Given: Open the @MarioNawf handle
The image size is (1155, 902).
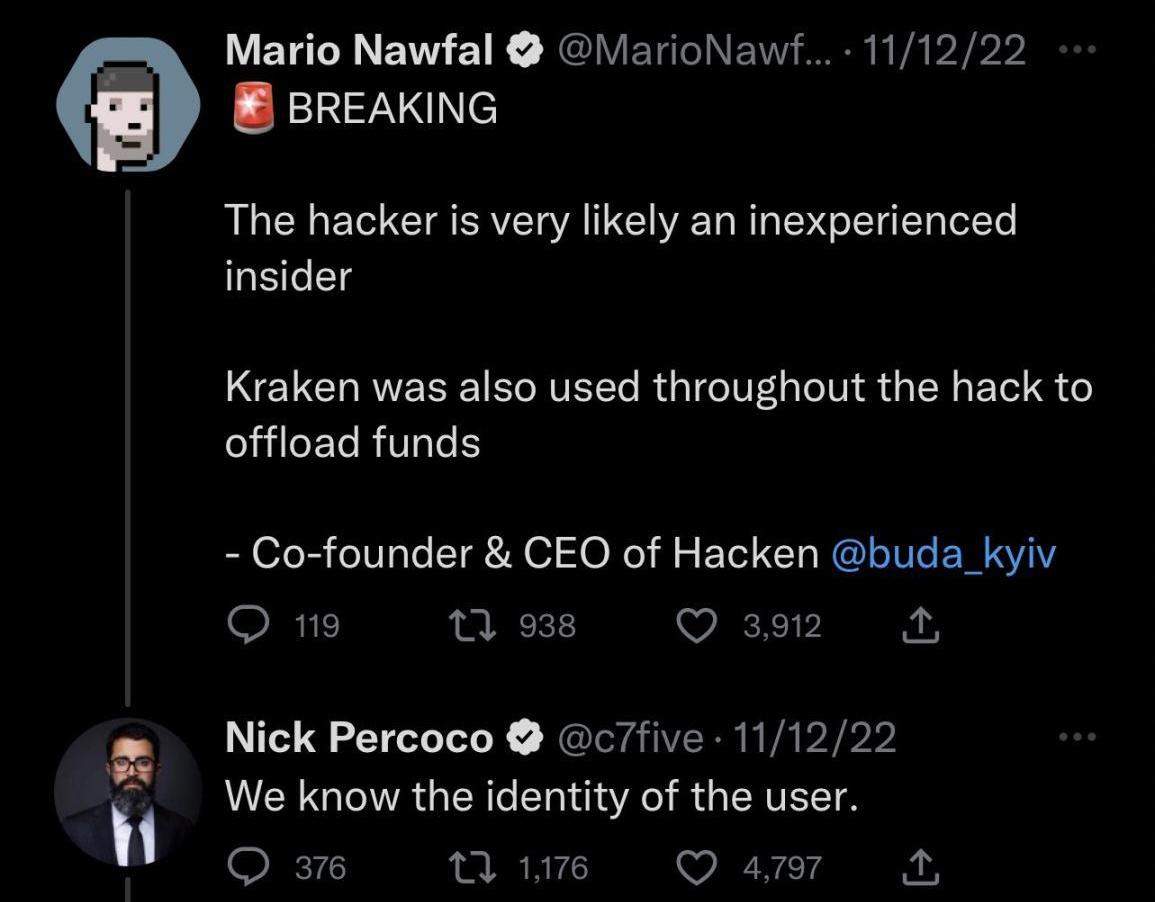Looking at the screenshot, I should (692, 50).
